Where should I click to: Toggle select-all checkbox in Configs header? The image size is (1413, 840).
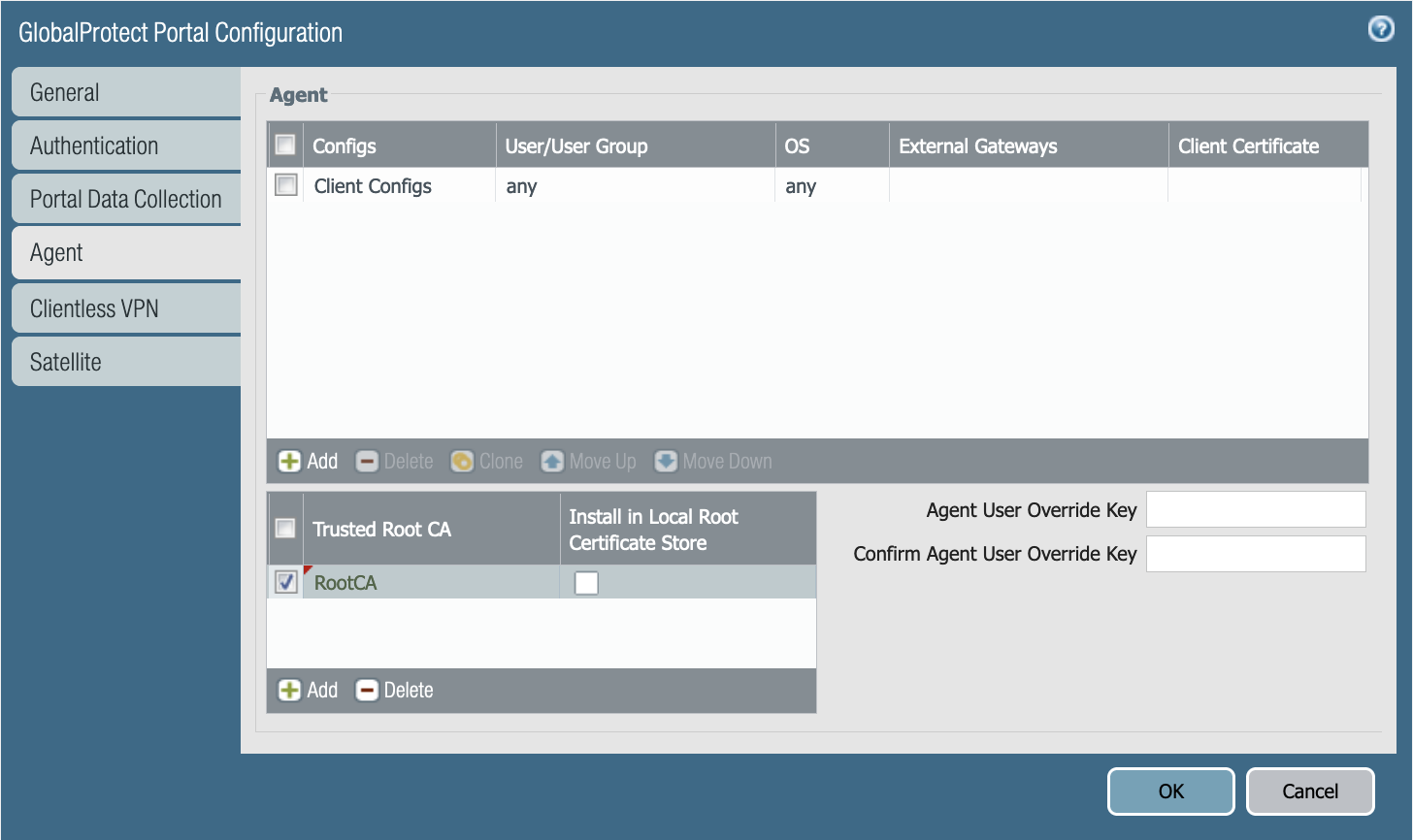coord(285,145)
